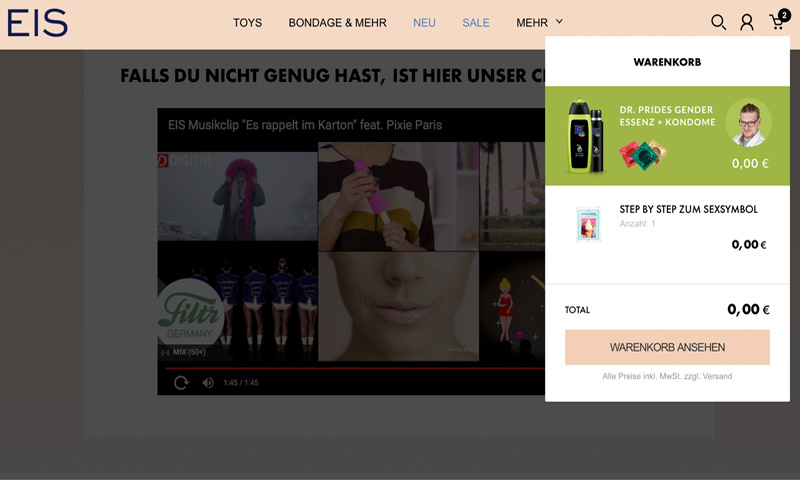Viewport: 800px width, 480px height.
Task: Click the shopping cart icon
Action: (776, 23)
